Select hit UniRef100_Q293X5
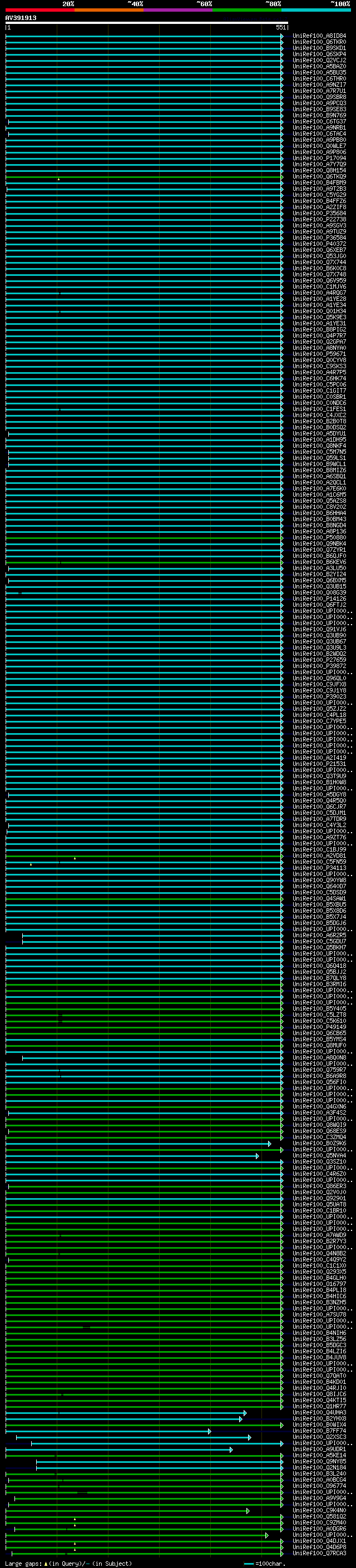 (319, 1272)
